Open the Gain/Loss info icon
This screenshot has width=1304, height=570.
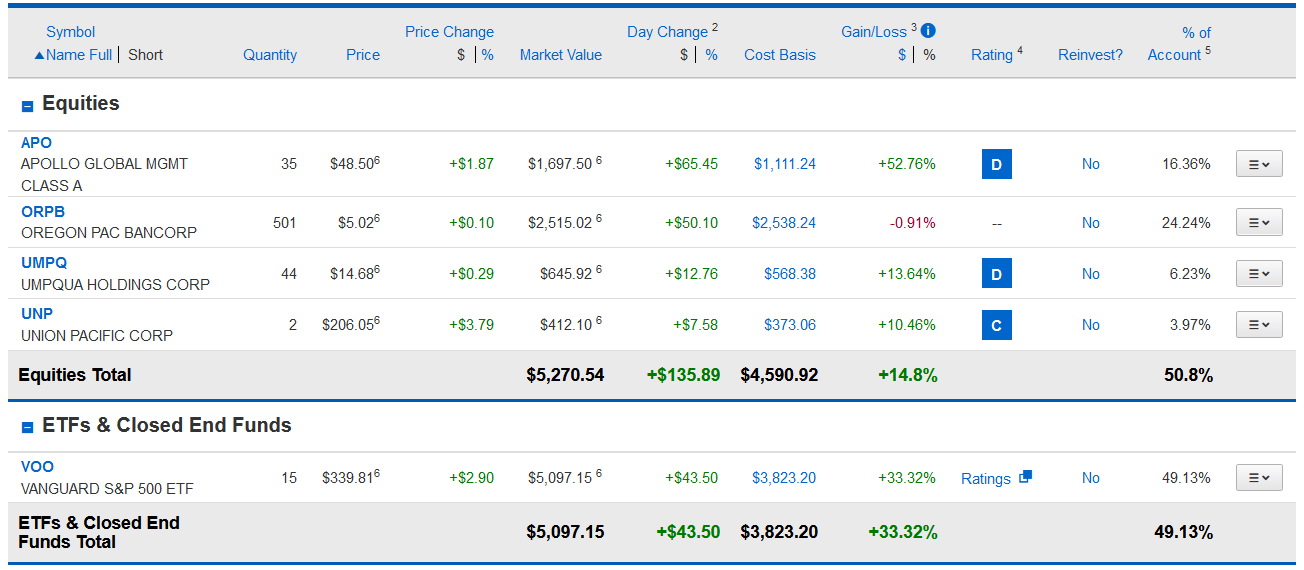coord(928,31)
